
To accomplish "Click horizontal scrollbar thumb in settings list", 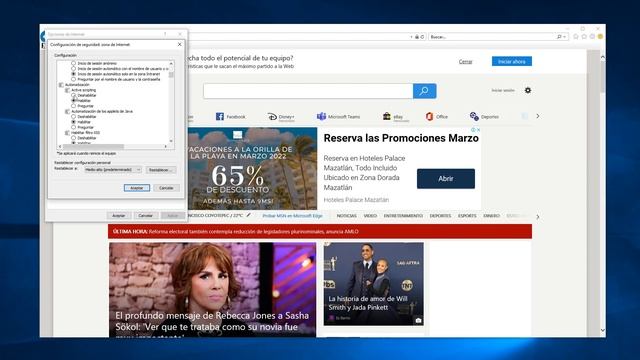I will point(93,146).
